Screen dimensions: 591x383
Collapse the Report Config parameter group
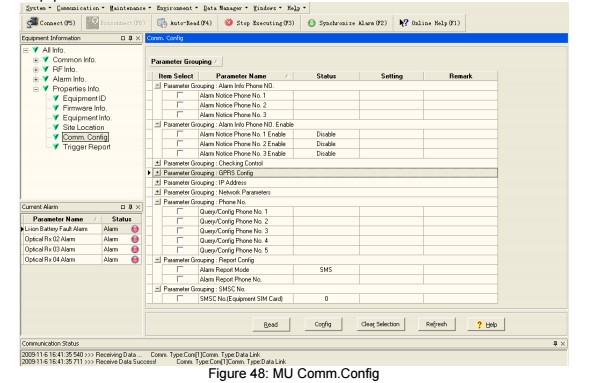[158, 260]
